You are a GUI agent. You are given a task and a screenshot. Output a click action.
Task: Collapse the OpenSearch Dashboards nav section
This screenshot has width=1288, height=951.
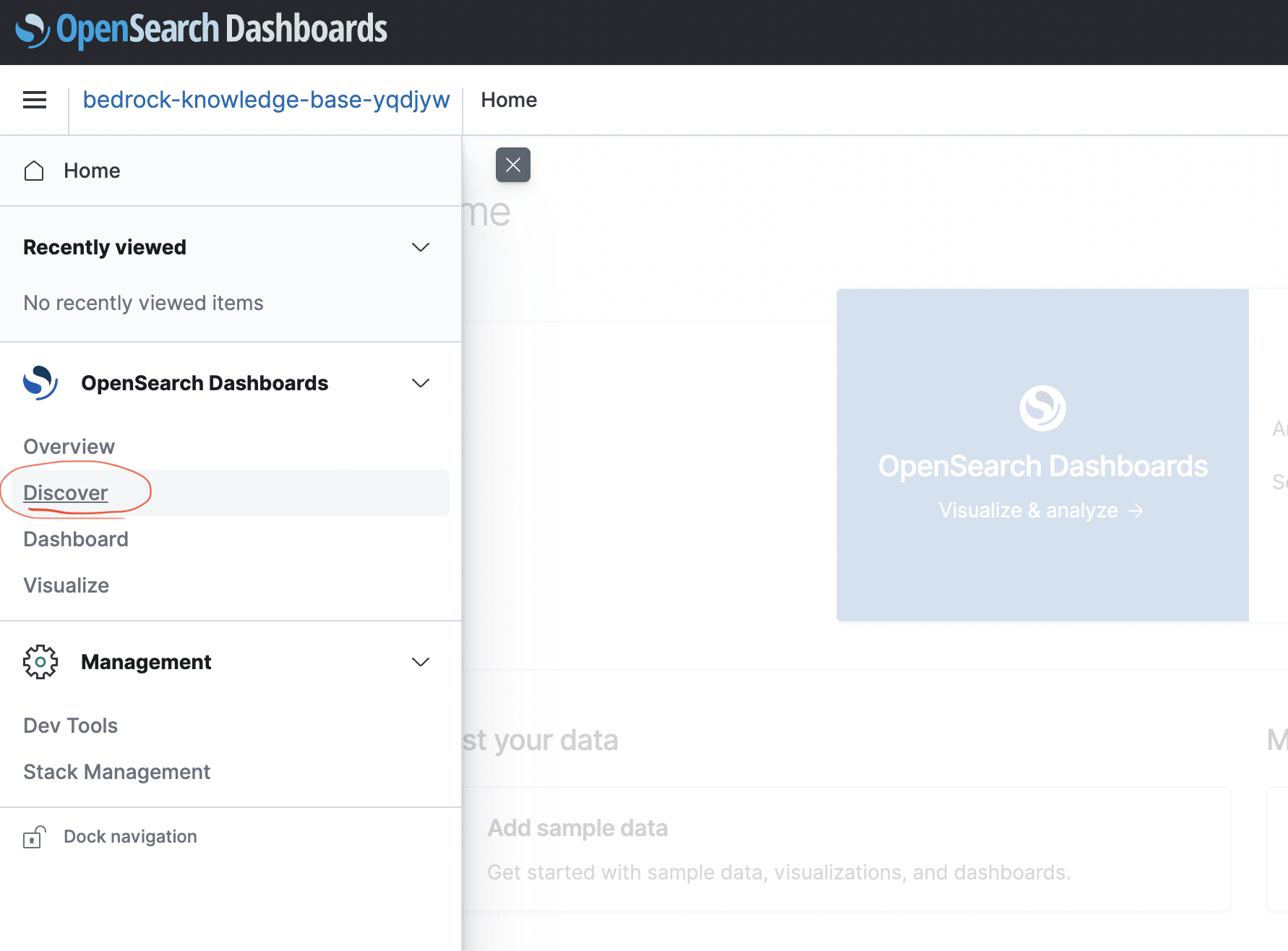(421, 383)
